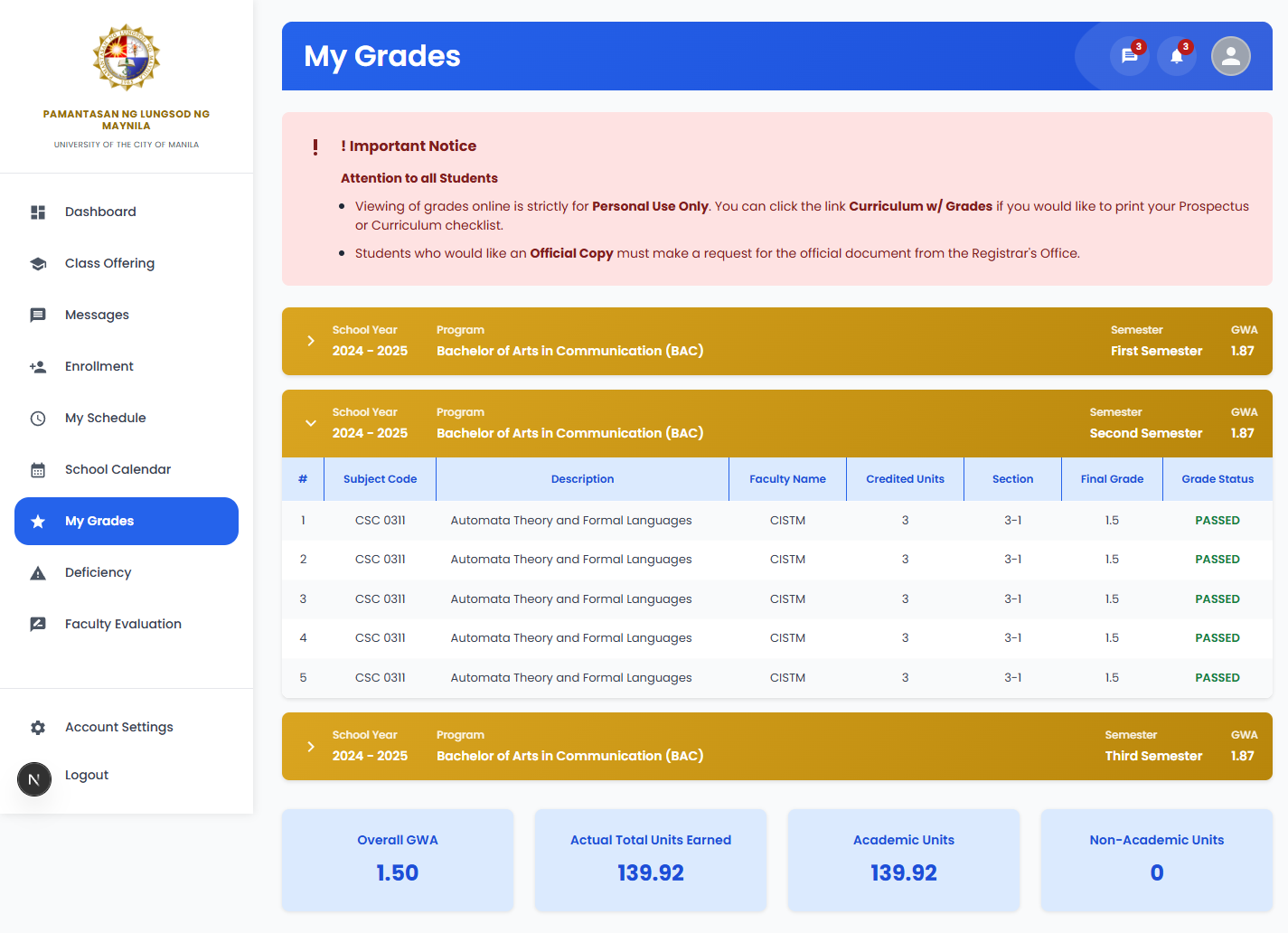Open Account Settings
This screenshot has height=933, width=1288.
coord(127,727)
